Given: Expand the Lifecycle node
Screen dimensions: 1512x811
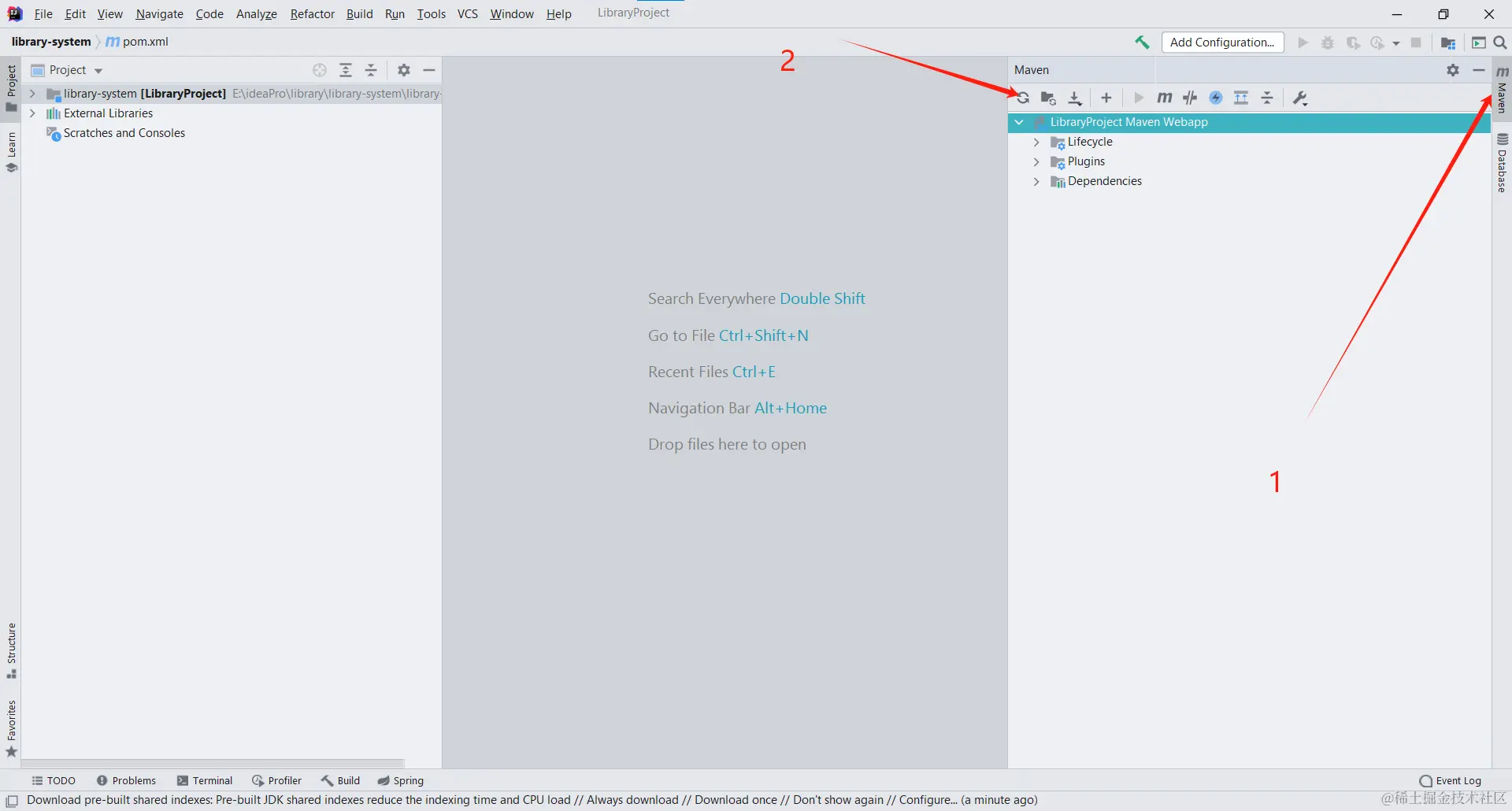Looking at the screenshot, I should (1036, 142).
